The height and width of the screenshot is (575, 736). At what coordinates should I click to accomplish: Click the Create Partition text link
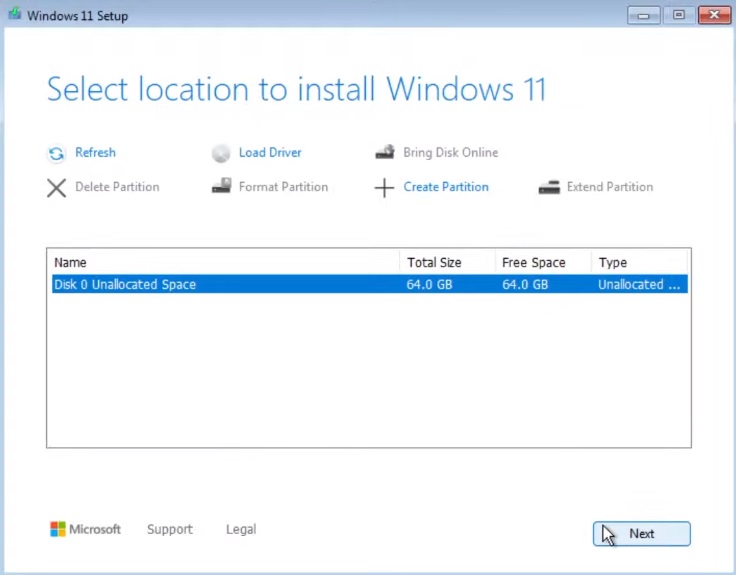point(446,187)
